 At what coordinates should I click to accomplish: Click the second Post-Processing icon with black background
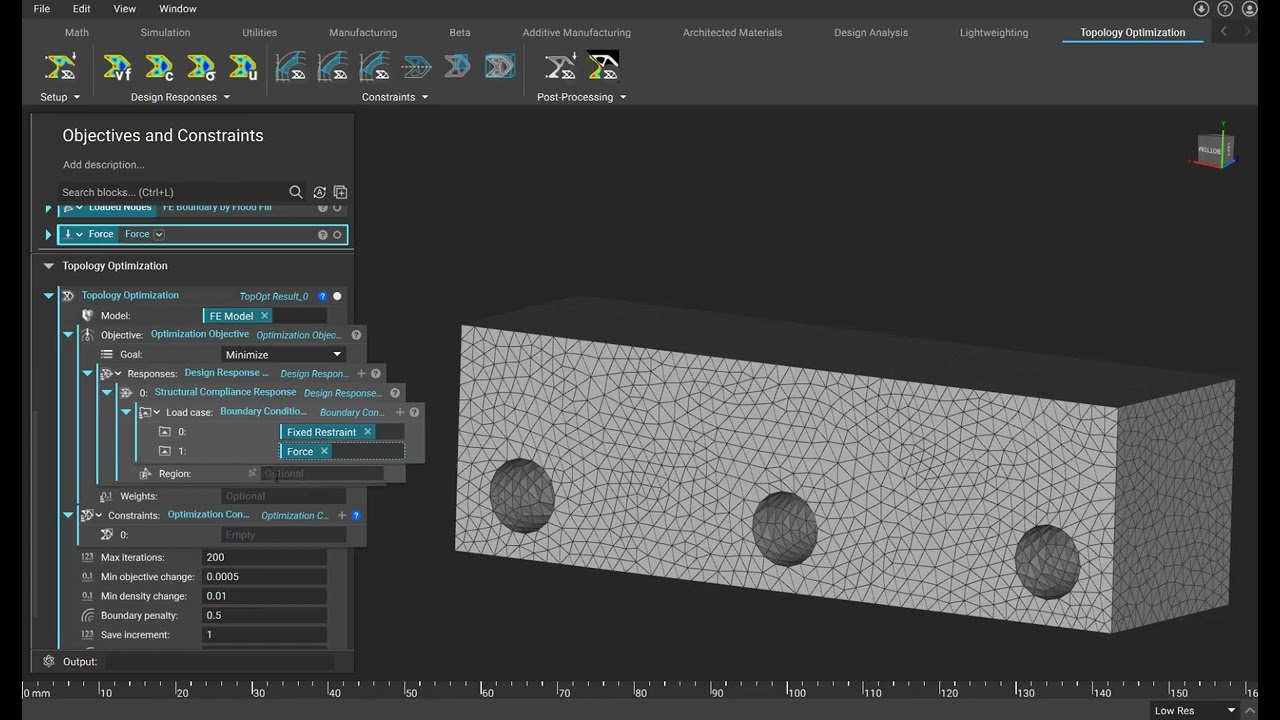point(603,67)
